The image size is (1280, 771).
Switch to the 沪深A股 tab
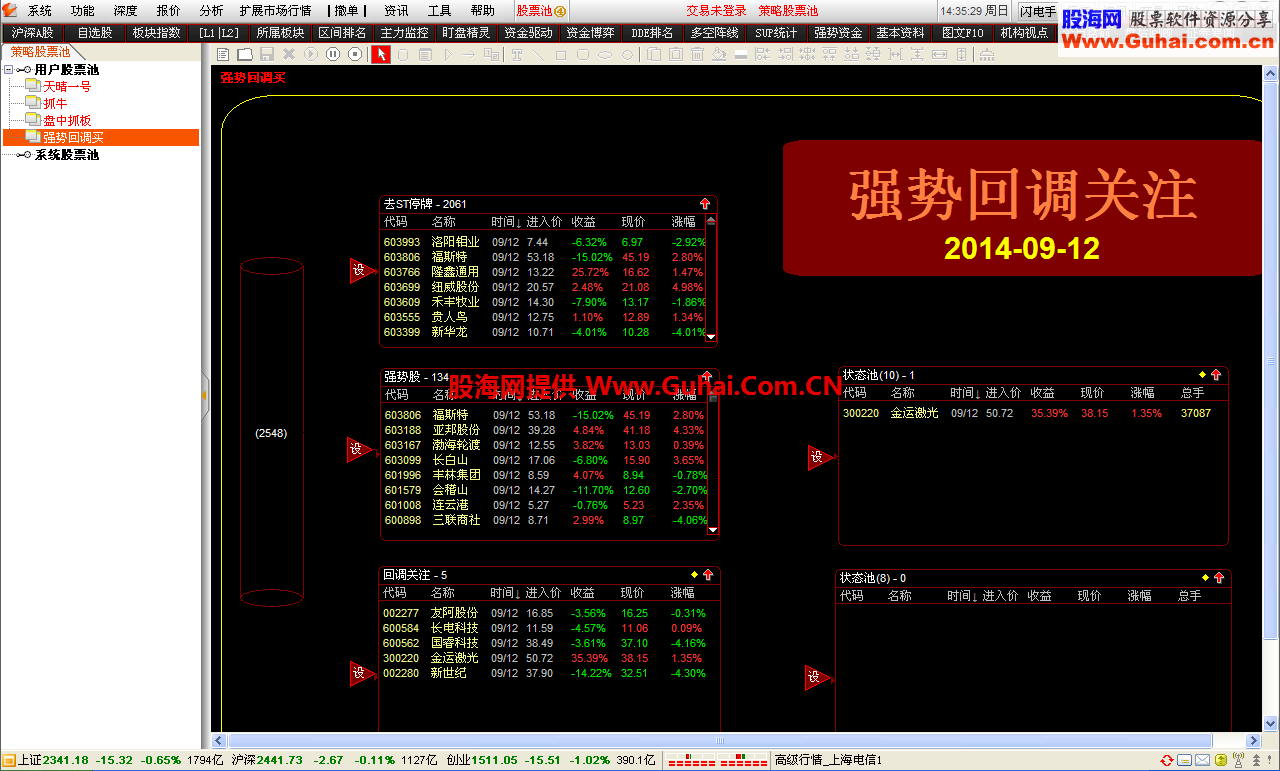click(x=33, y=33)
